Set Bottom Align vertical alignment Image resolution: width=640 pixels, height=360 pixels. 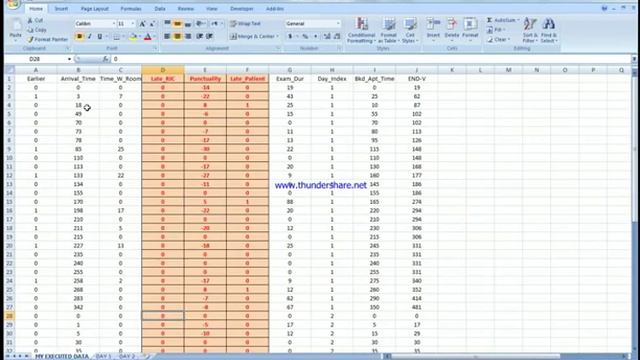pyautogui.click(x=187, y=24)
